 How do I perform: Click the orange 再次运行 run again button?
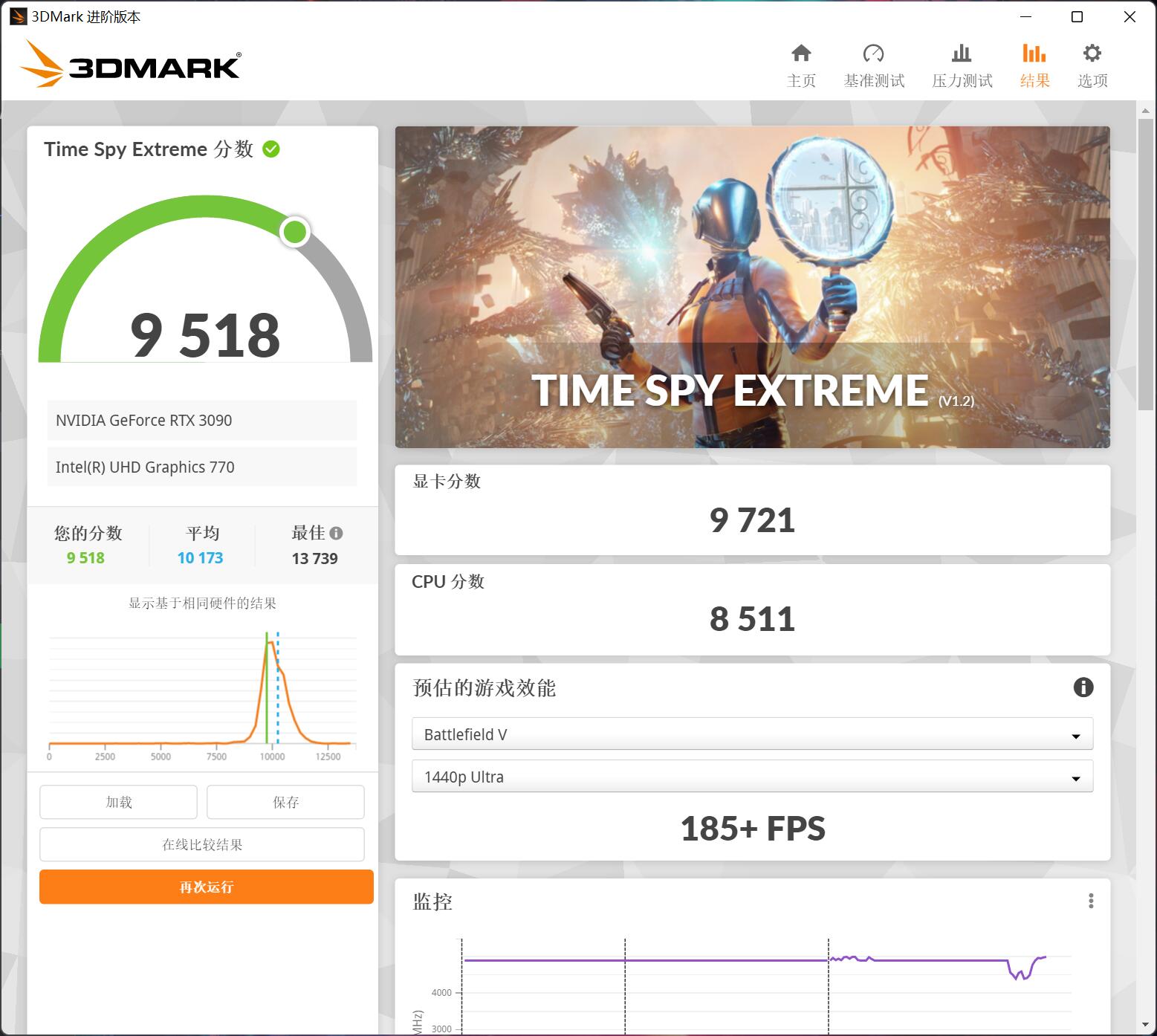[x=207, y=887]
